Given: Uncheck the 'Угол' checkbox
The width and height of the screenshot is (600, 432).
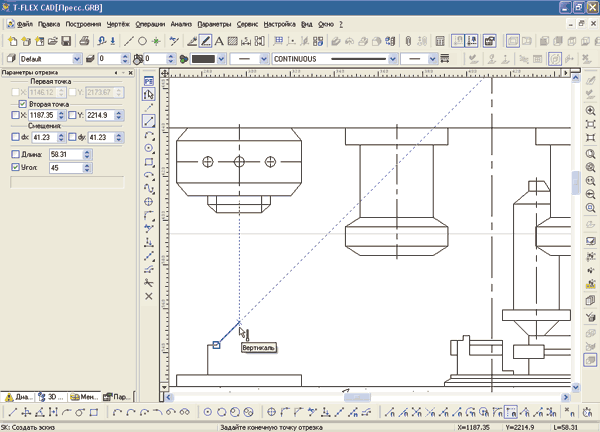Looking at the screenshot, I should (x=15, y=168).
